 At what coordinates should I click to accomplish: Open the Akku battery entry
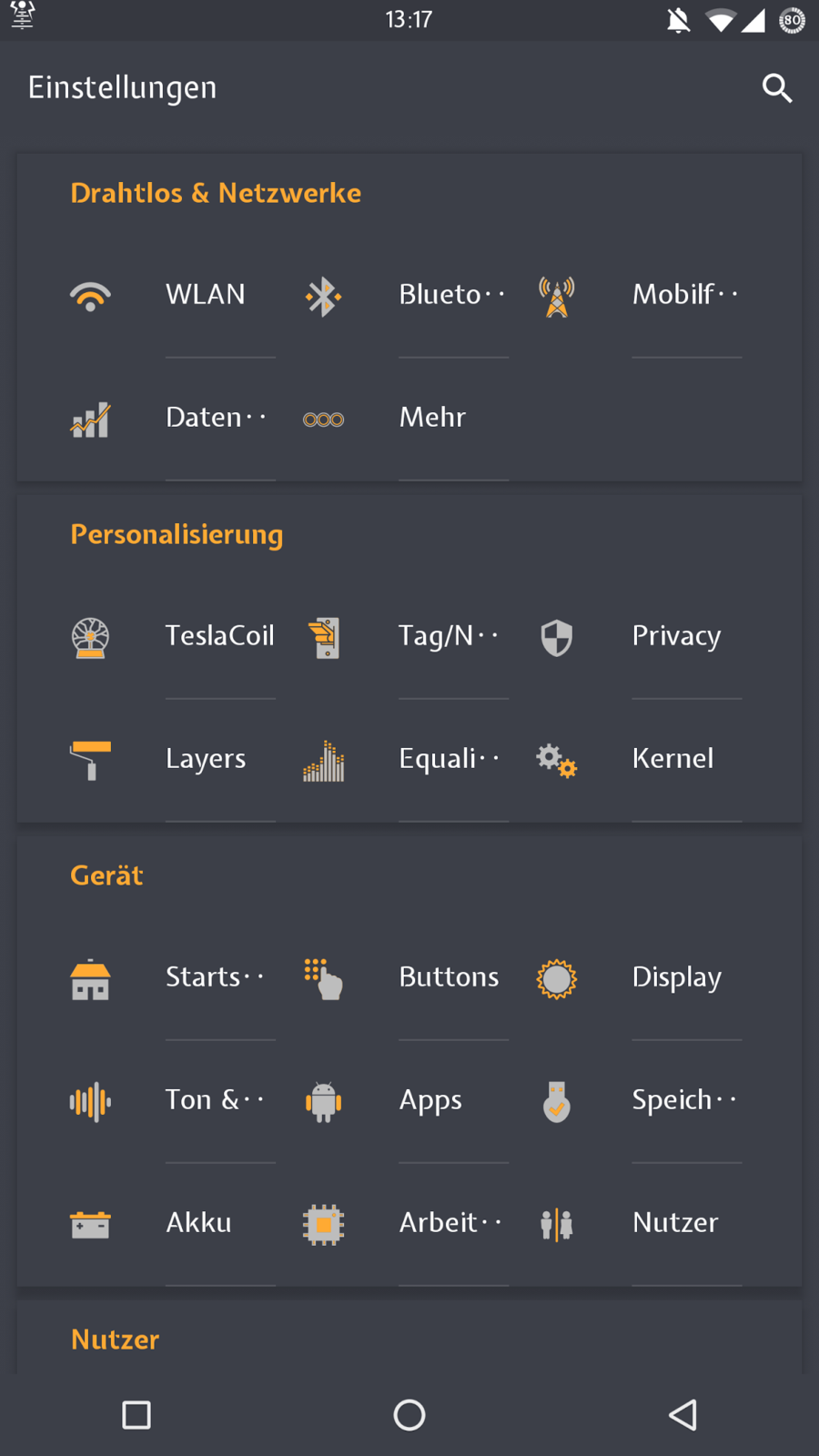(x=198, y=1223)
